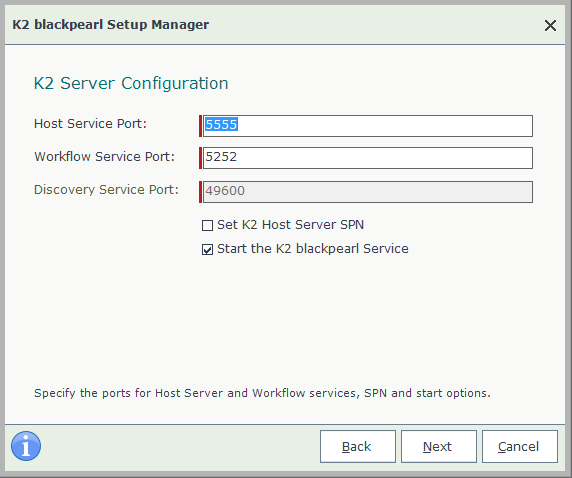Enable the Set K2 Host Server SPN checkbox
This screenshot has width=572, height=478.
pos(207,225)
